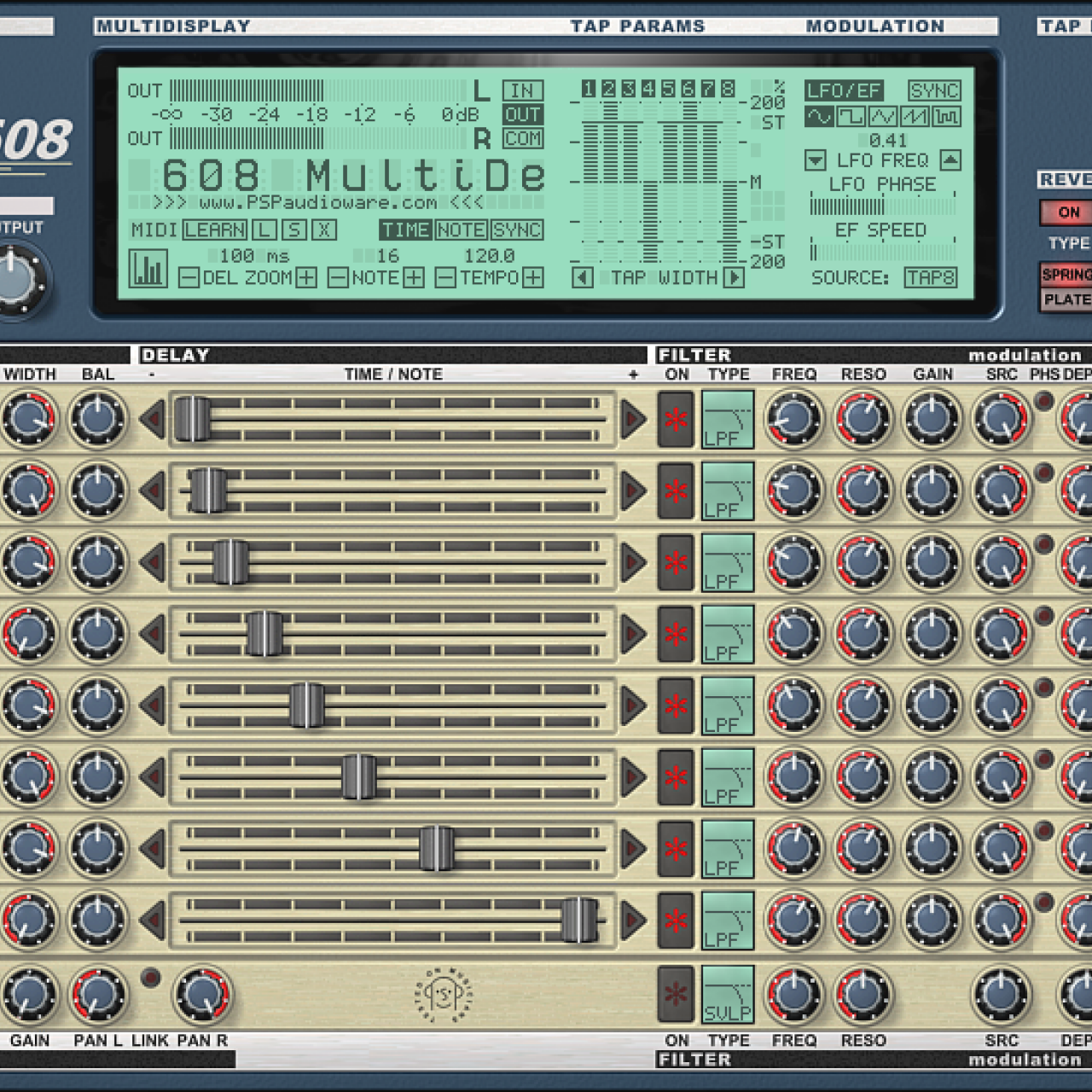Select the sine LFO waveform icon
This screenshot has height=1092, width=1092.
(819, 116)
